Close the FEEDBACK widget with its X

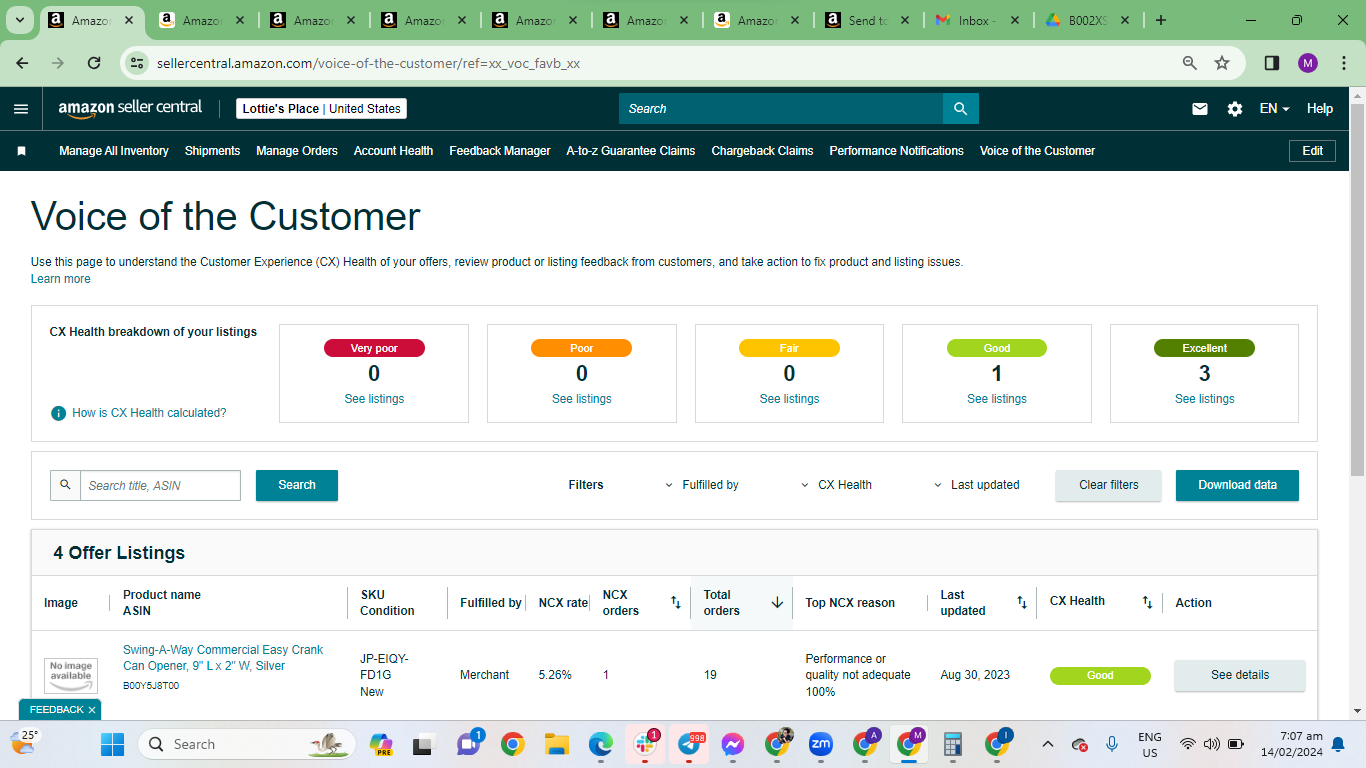point(92,710)
